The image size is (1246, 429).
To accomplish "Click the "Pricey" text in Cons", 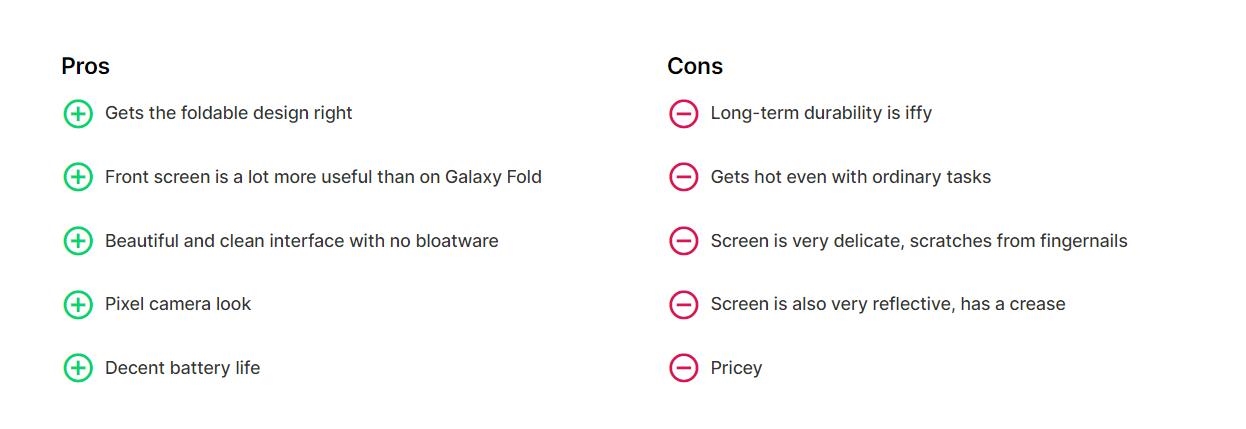I will (736, 368).
